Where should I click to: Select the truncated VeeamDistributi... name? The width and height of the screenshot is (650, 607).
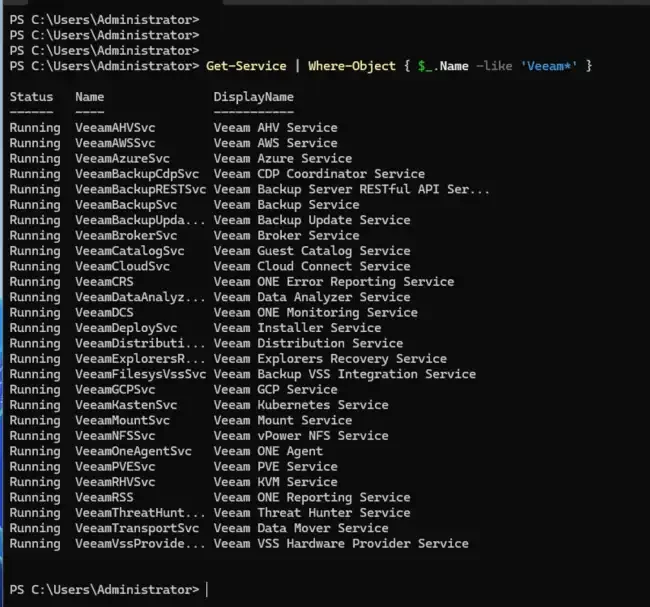coord(140,343)
